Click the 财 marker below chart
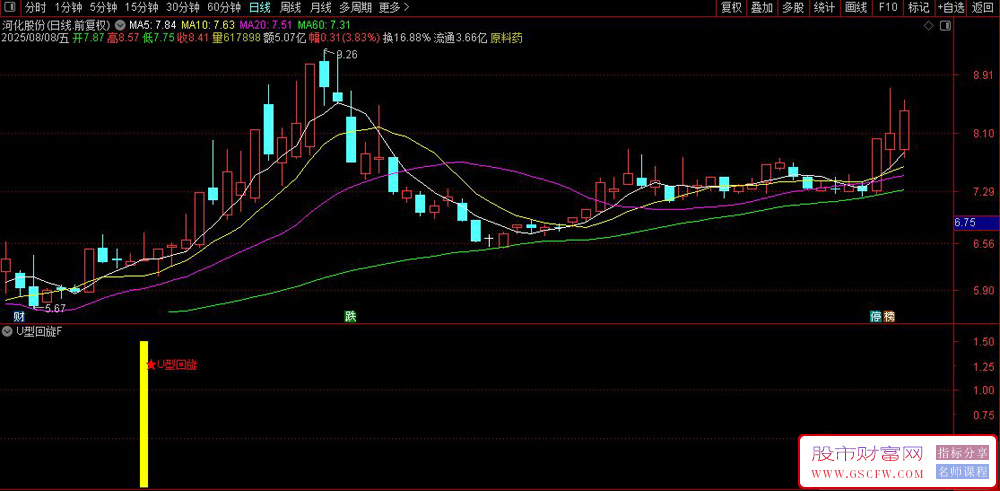The image size is (1000, 491). coord(20,316)
